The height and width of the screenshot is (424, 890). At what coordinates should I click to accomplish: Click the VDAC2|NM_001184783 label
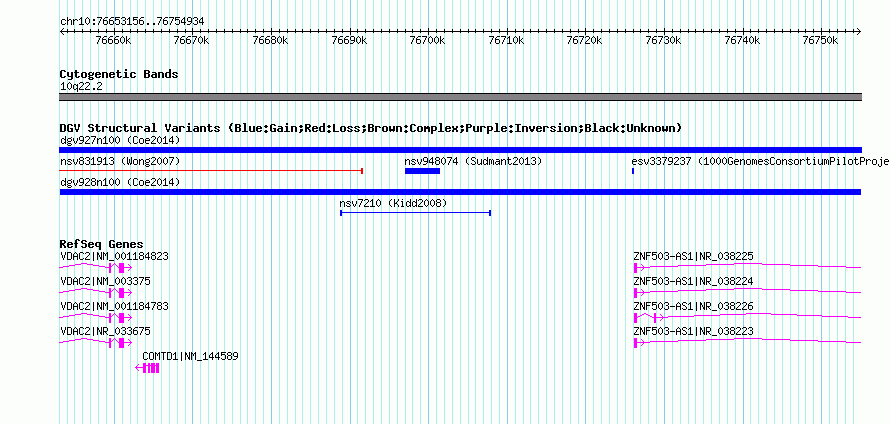114,307
